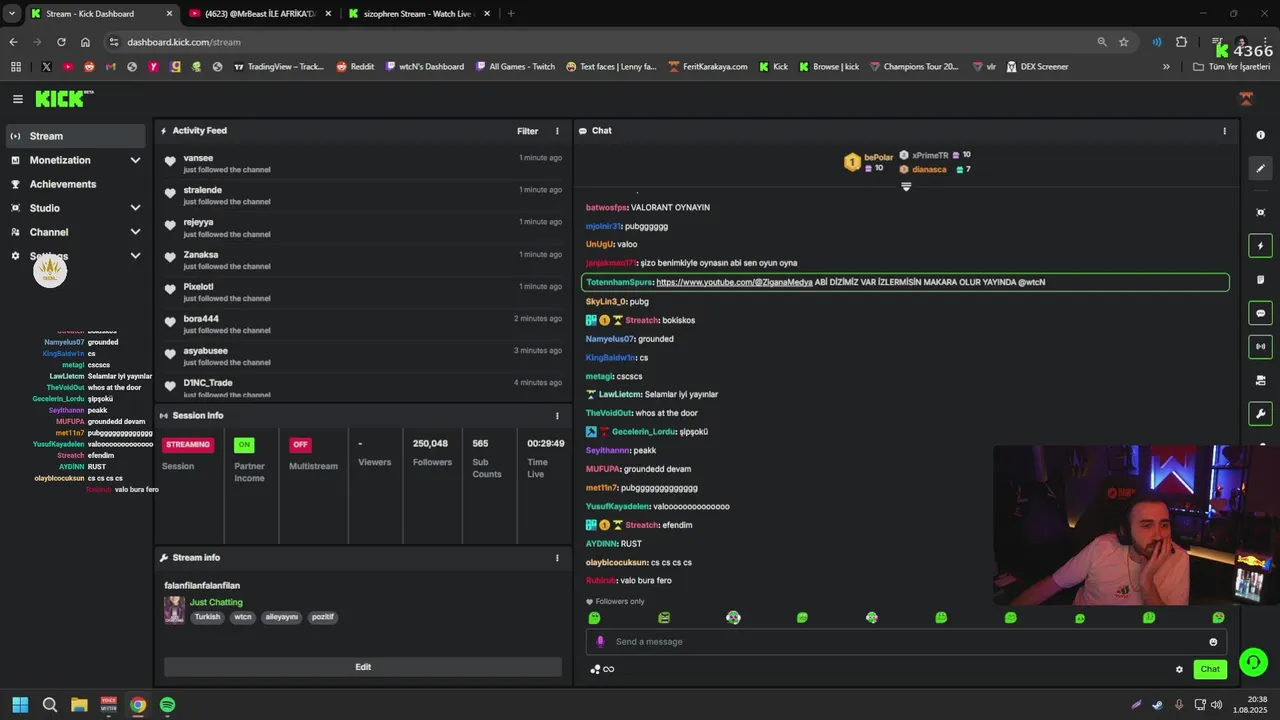1280x720 pixels.
Task: Toggle the broadcast signal icon in right sidebar
Action: tap(1260, 347)
